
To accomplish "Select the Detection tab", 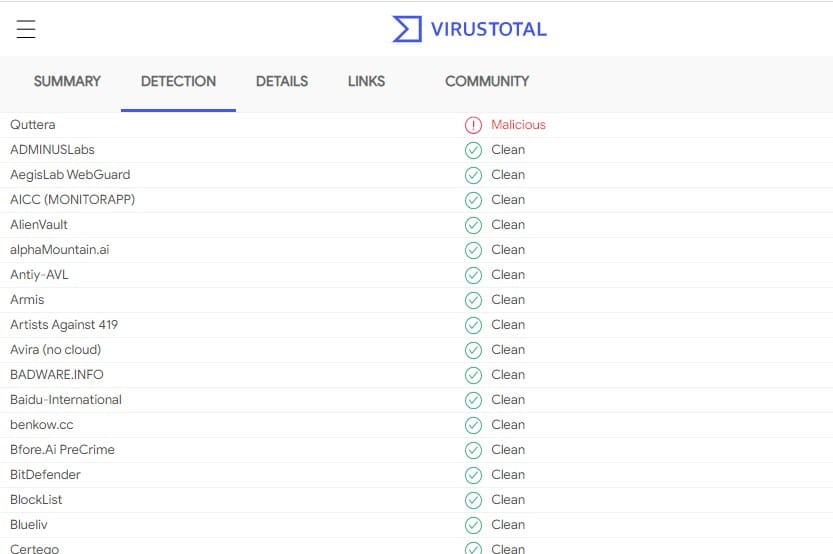I will [x=178, y=81].
